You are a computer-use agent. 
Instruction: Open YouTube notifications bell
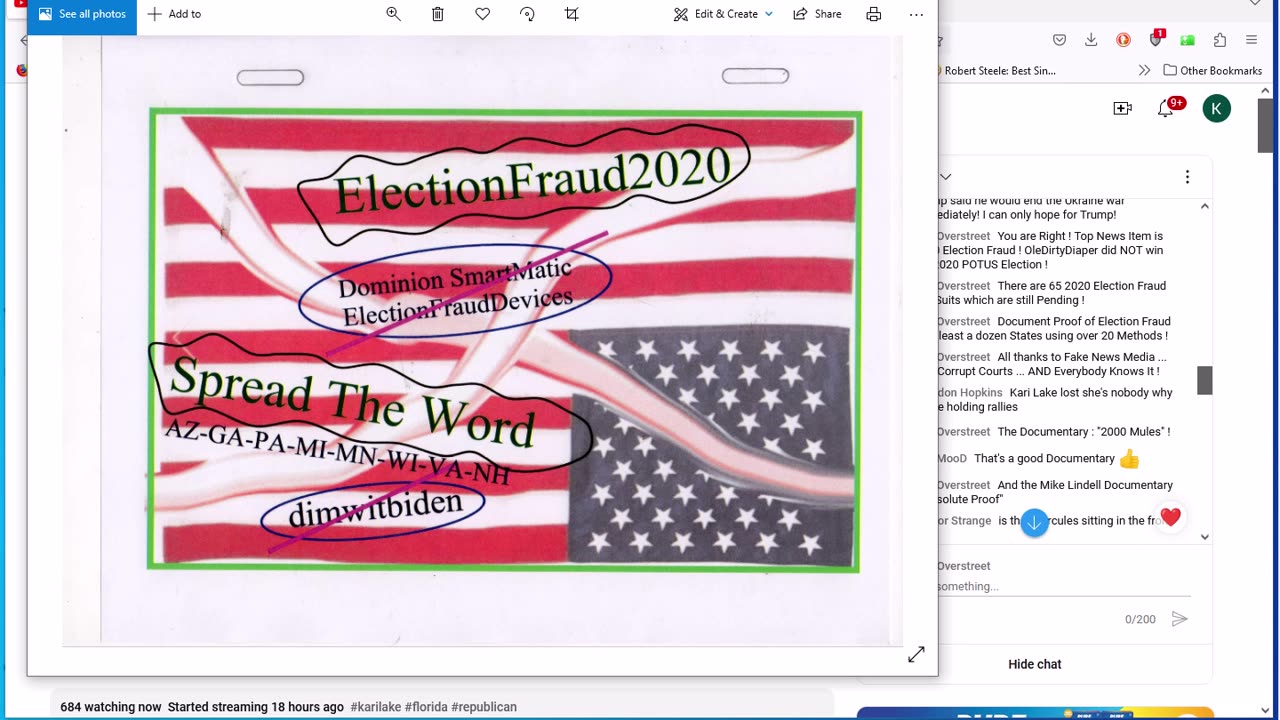point(1167,108)
